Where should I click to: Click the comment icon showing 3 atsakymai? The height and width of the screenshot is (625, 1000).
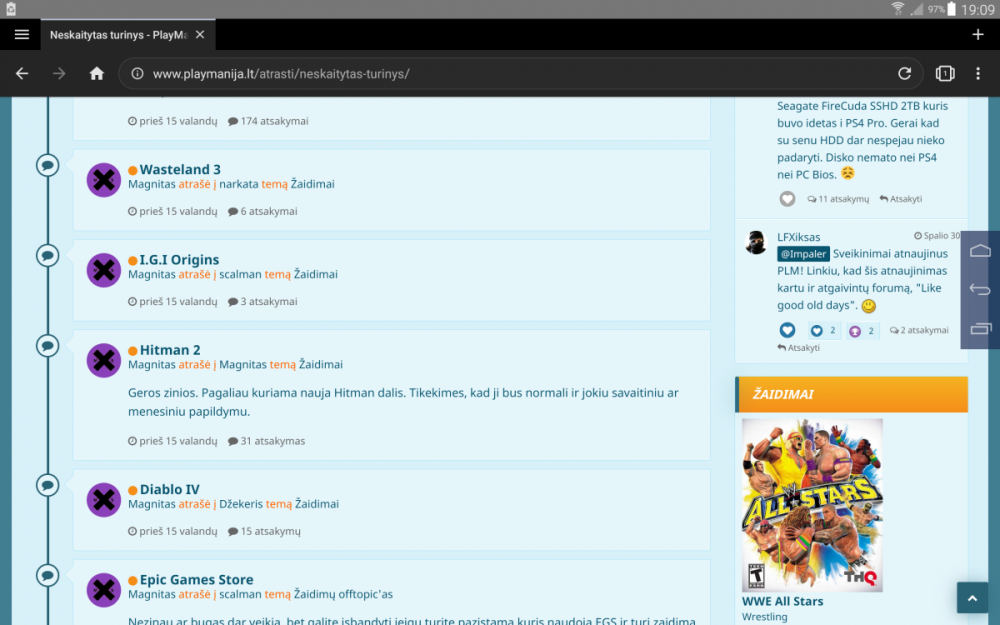[x=233, y=301]
